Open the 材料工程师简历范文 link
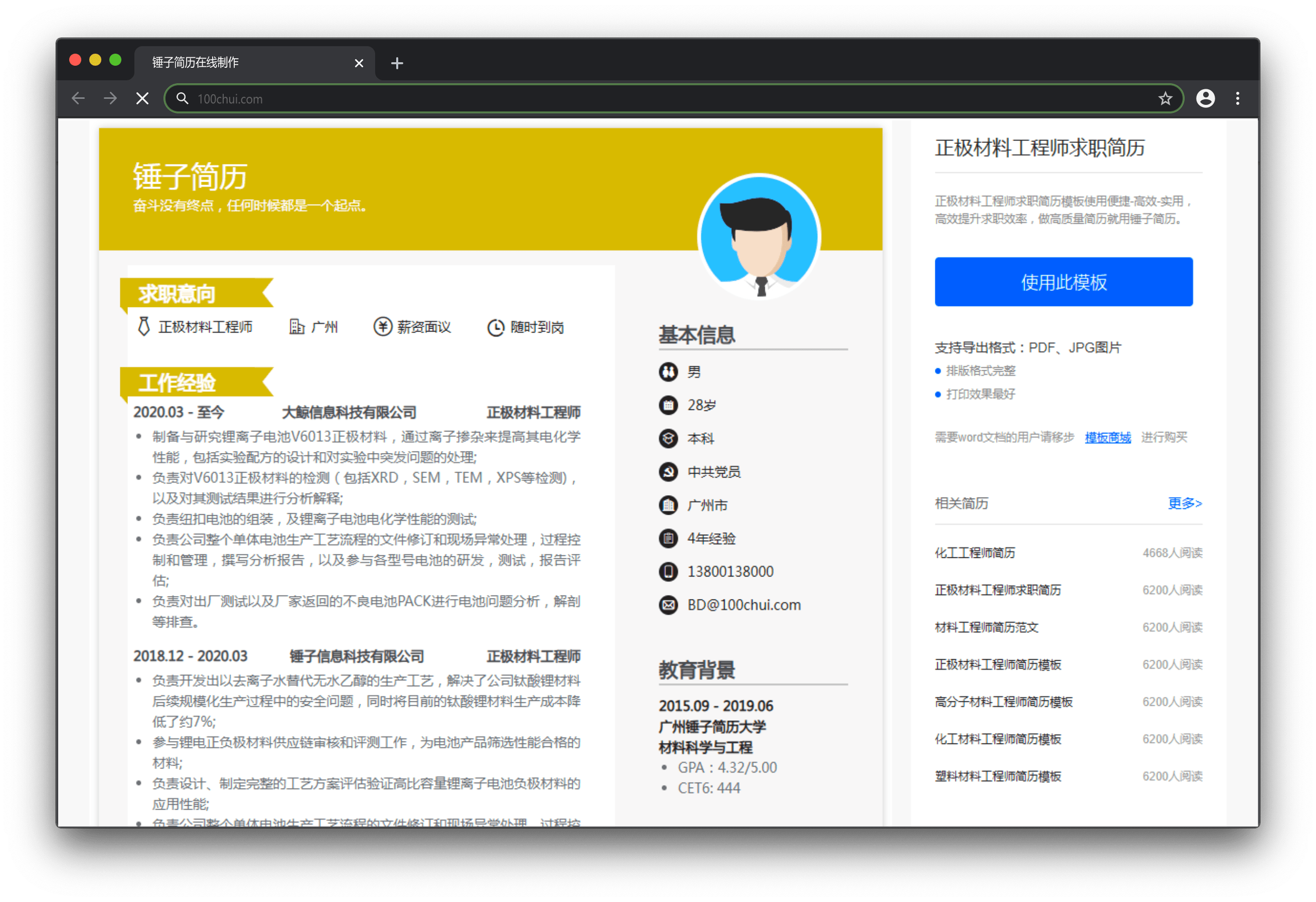 (986, 627)
